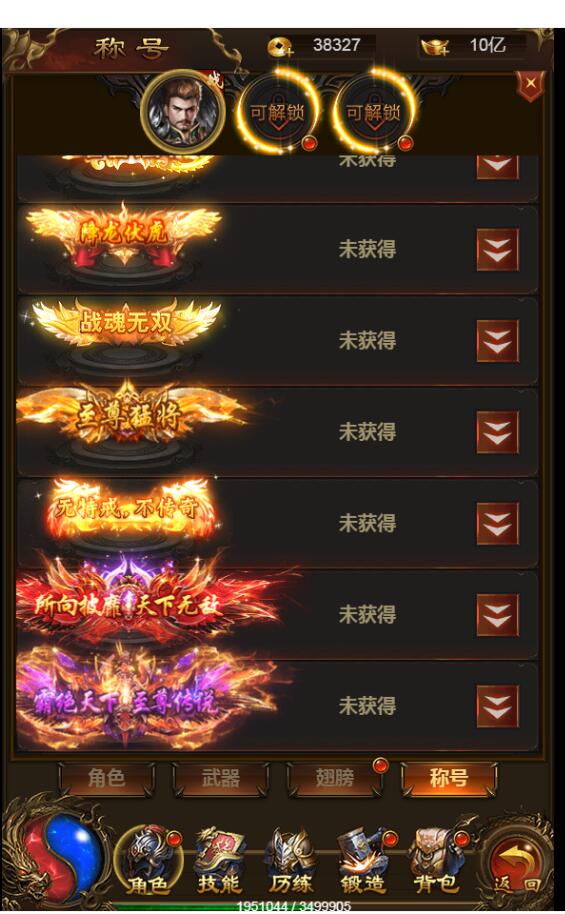Open the 角色 character icon in bottom bar
The image size is (565, 914).
pos(149,860)
